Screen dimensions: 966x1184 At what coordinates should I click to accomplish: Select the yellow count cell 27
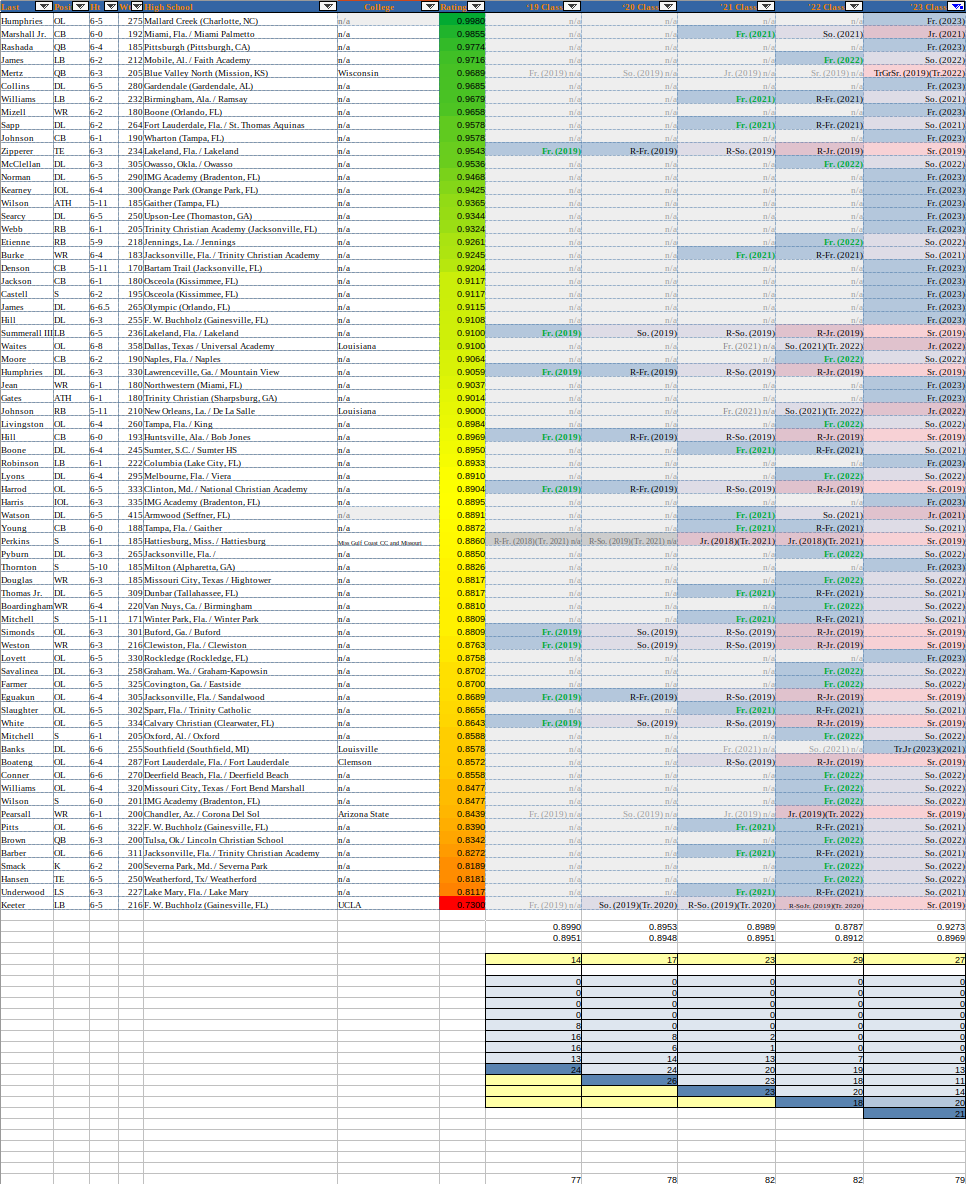click(915, 960)
